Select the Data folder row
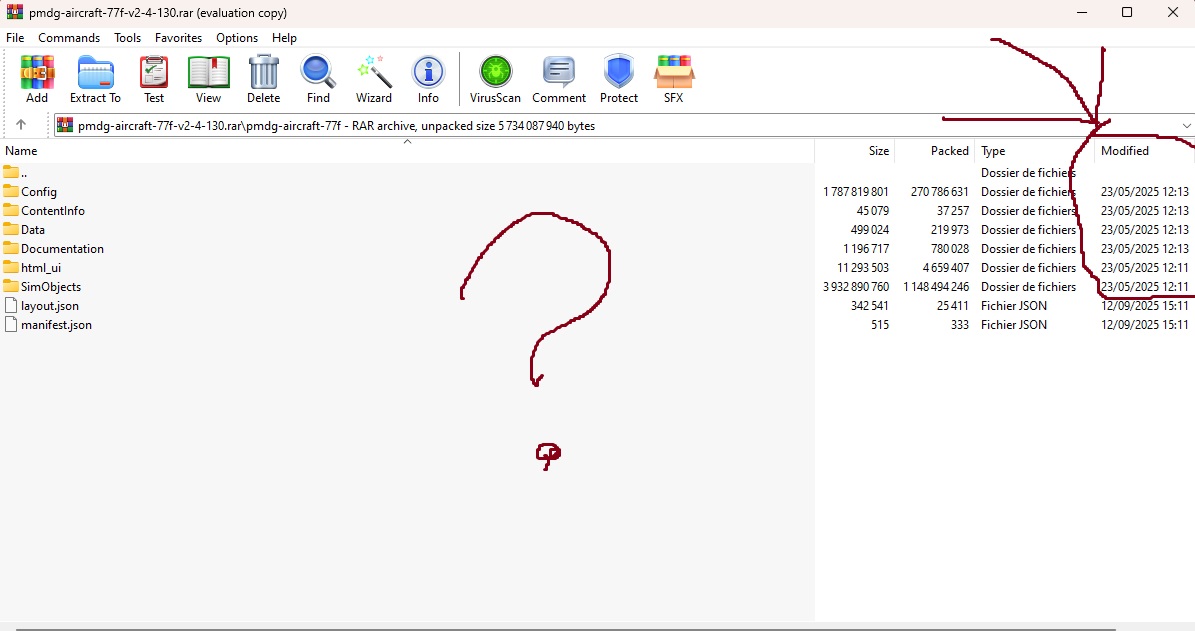The height and width of the screenshot is (631, 1195). pyautogui.click(x=598, y=230)
